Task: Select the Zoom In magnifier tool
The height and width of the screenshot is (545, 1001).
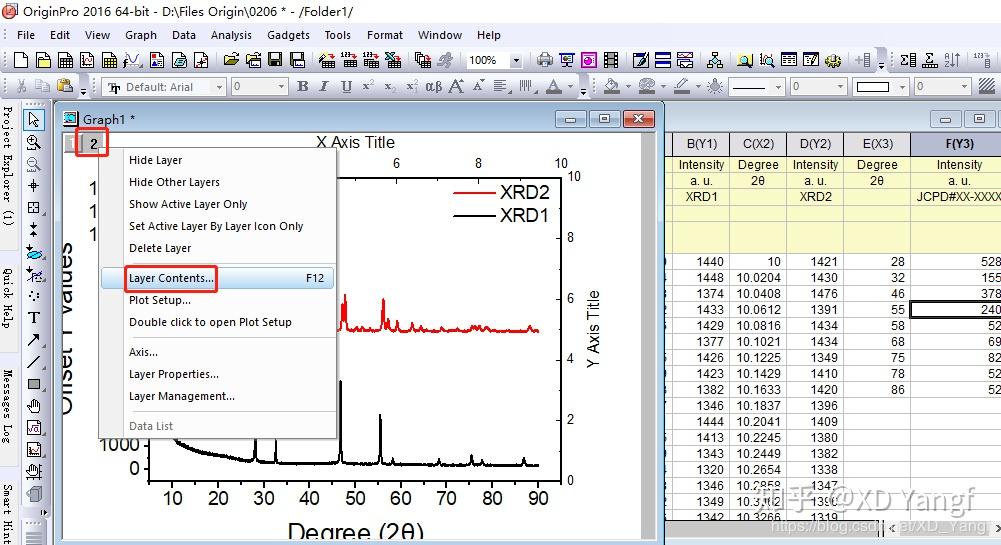Action: (34, 142)
